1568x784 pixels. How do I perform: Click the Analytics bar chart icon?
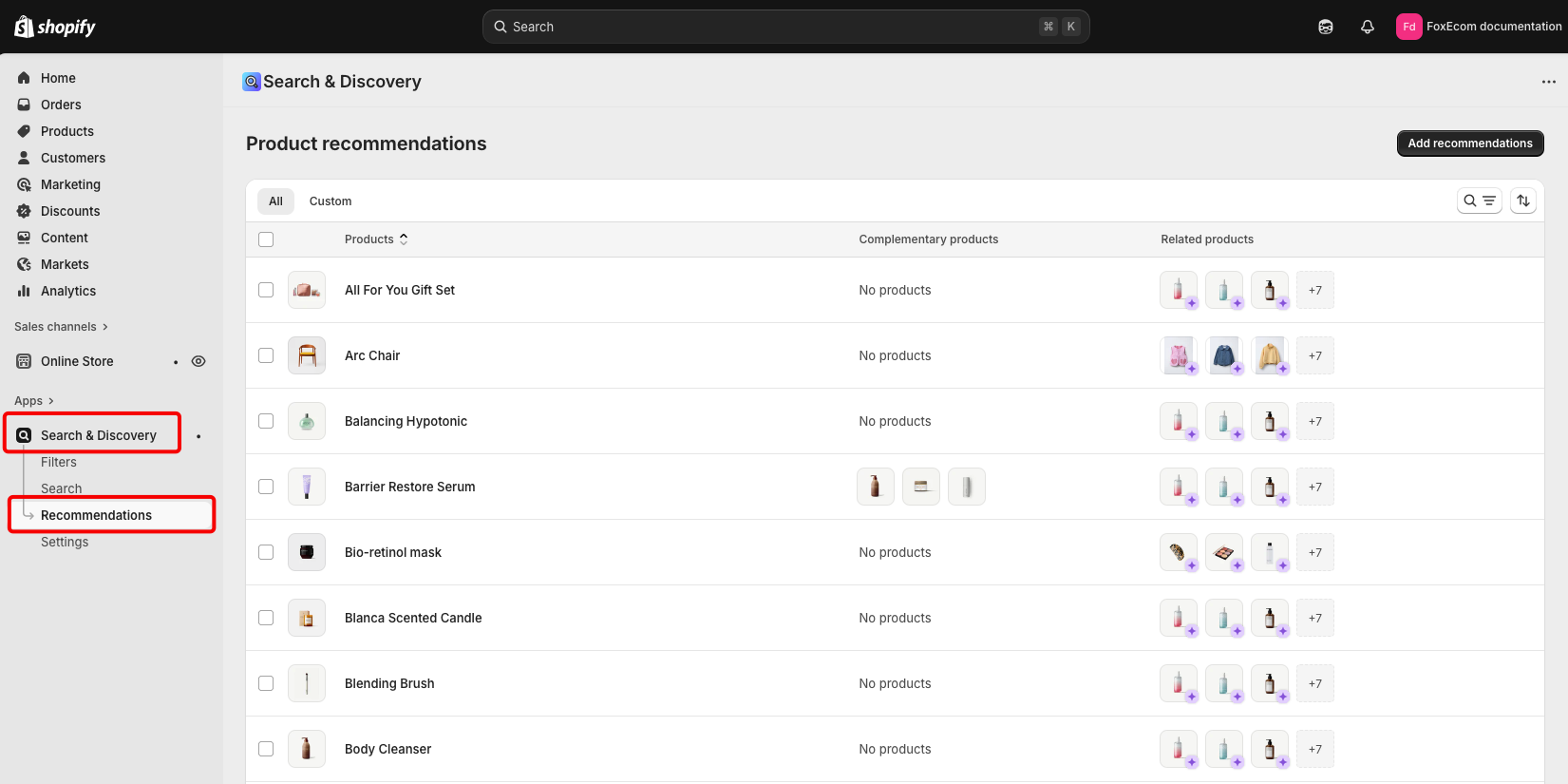tap(24, 291)
